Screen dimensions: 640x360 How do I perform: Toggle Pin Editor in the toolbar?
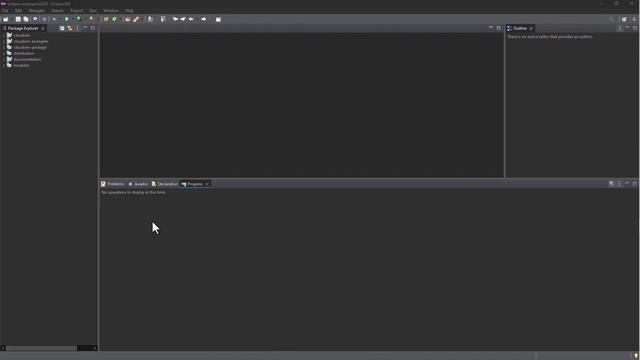(218, 19)
